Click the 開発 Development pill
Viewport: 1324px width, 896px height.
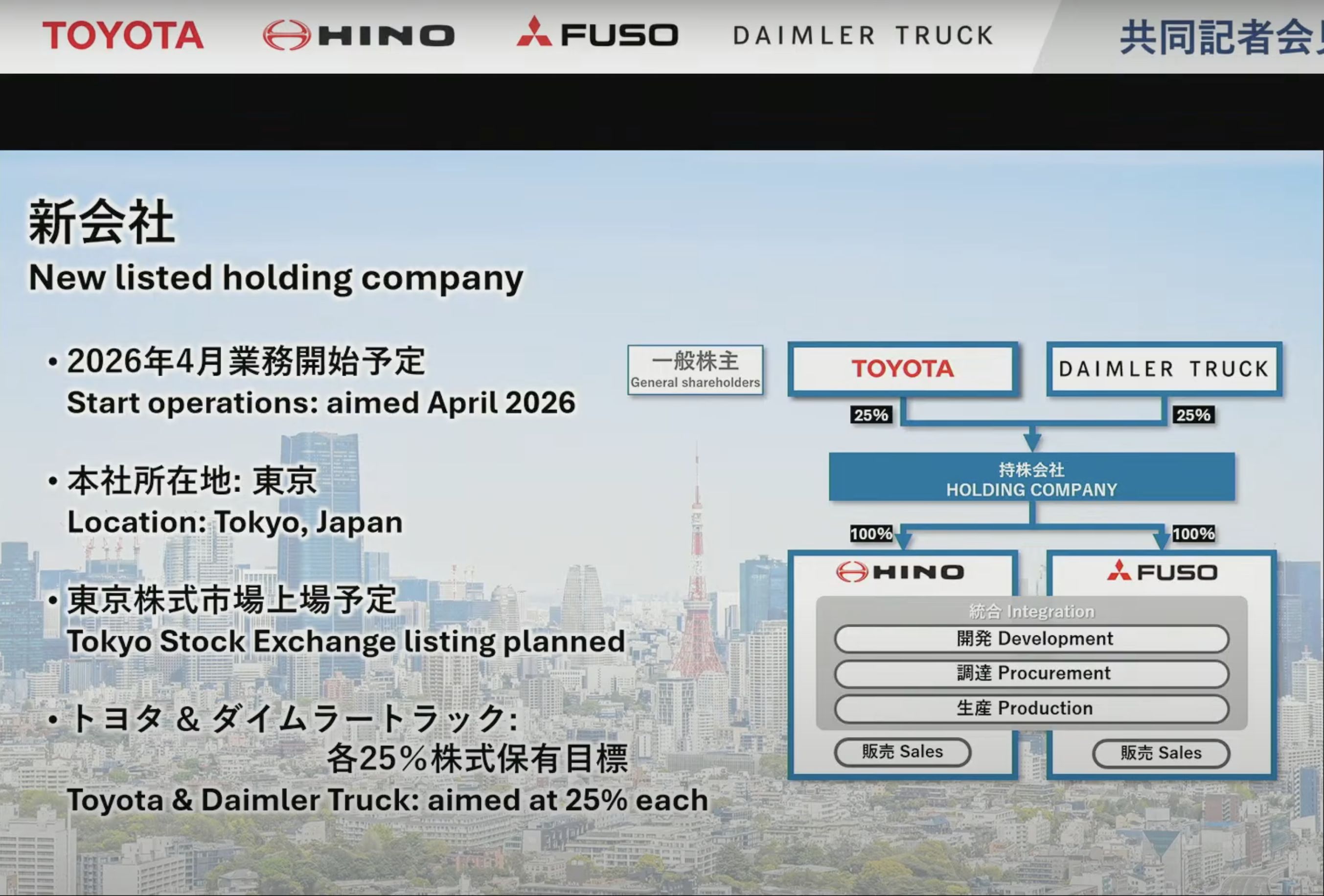[1032, 639]
